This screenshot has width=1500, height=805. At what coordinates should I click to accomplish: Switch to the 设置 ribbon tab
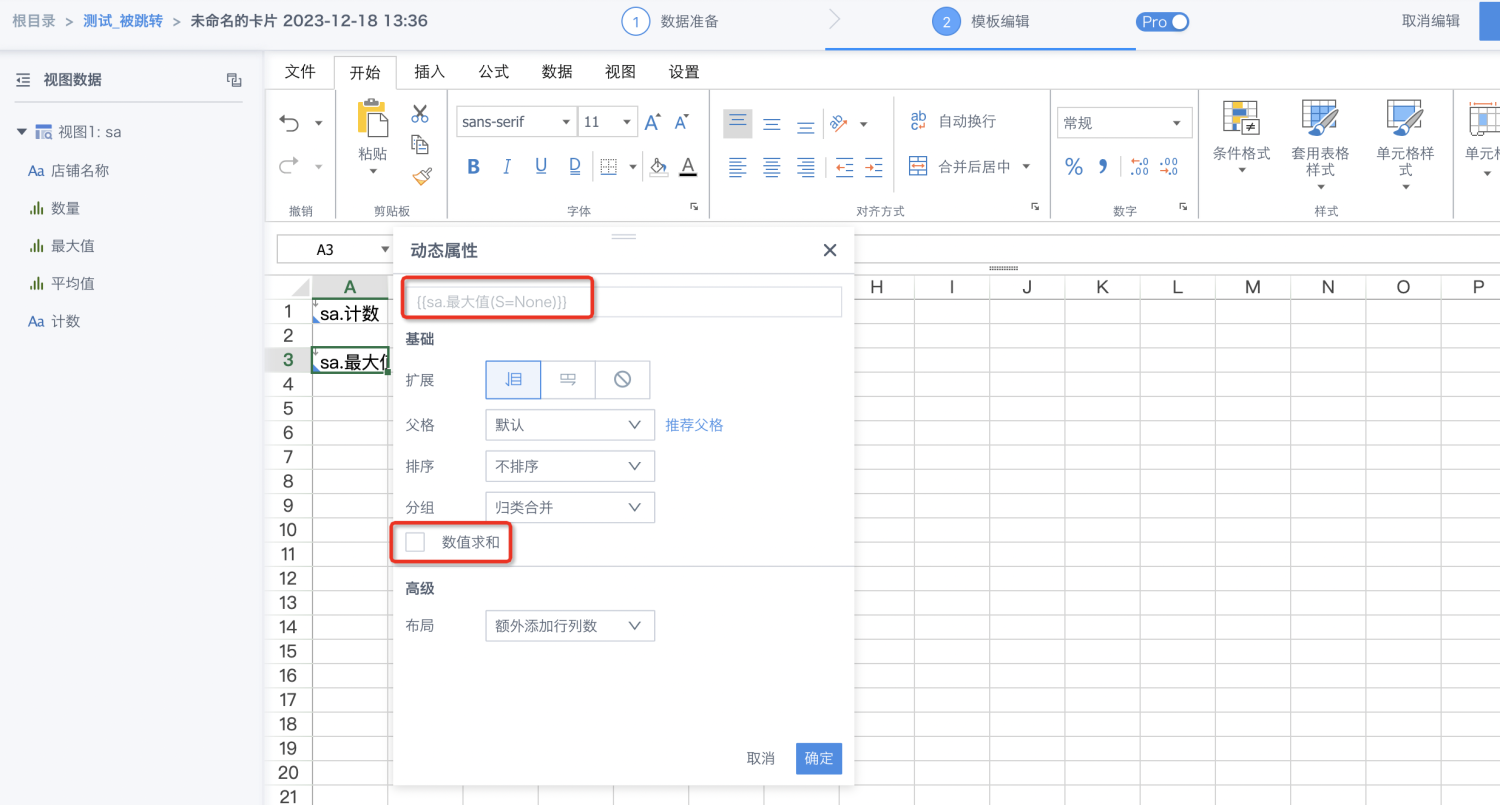click(x=684, y=72)
